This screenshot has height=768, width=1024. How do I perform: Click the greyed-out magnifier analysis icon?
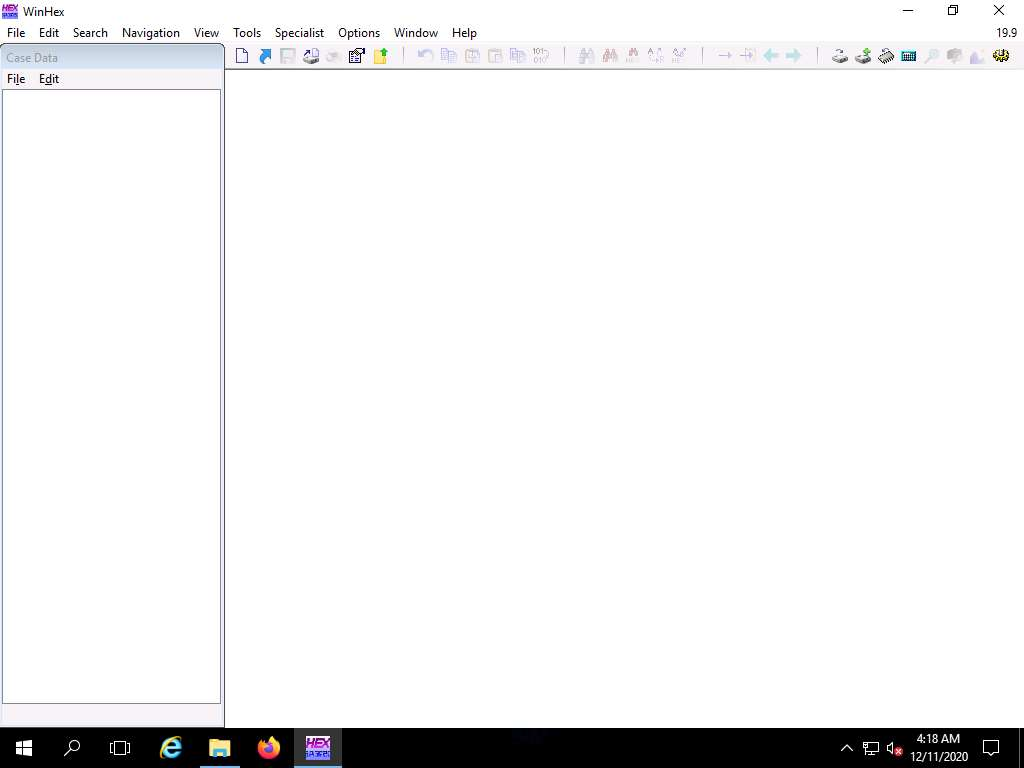(x=931, y=56)
